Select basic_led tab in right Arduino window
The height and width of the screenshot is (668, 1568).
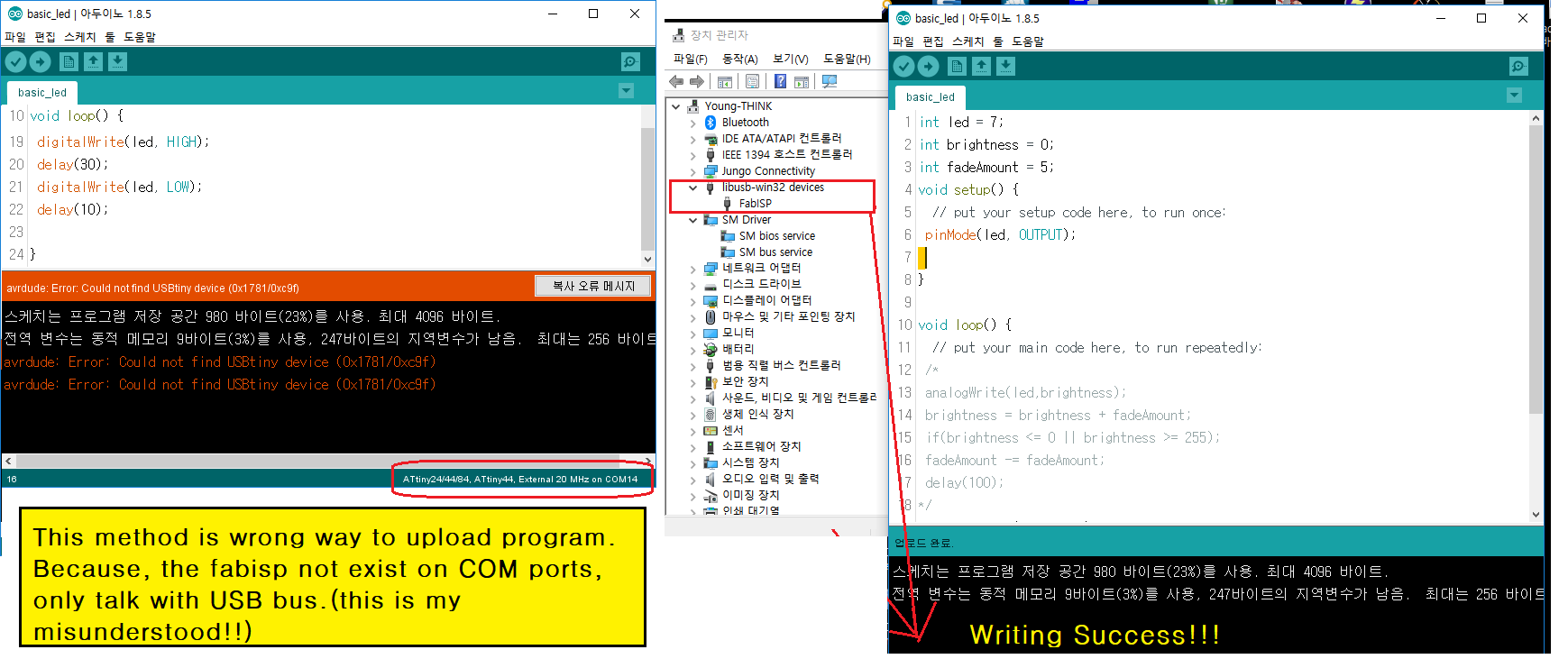(931, 96)
